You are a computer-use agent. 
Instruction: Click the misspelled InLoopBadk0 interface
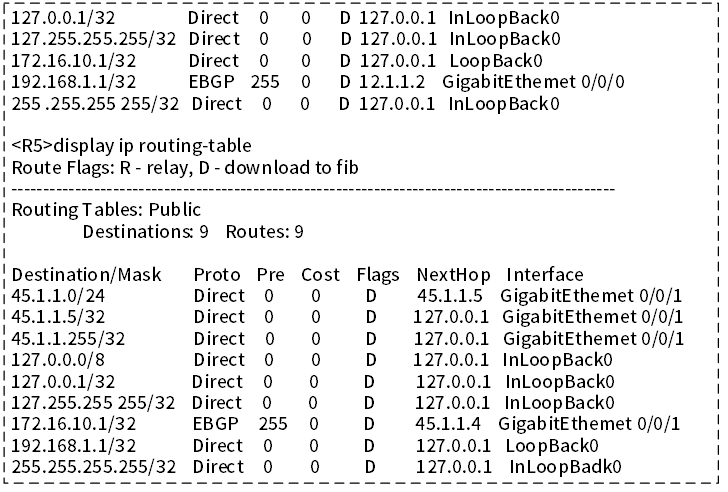click(x=566, y=466)
